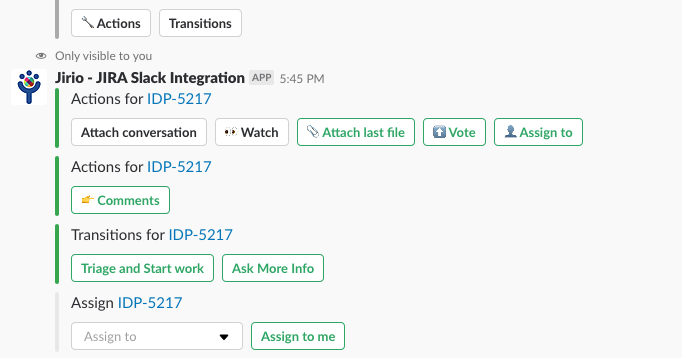This screenshot has width=682, height=363.
Task: Click the Vote button with up arrow
Action: [x=454, y=132]
